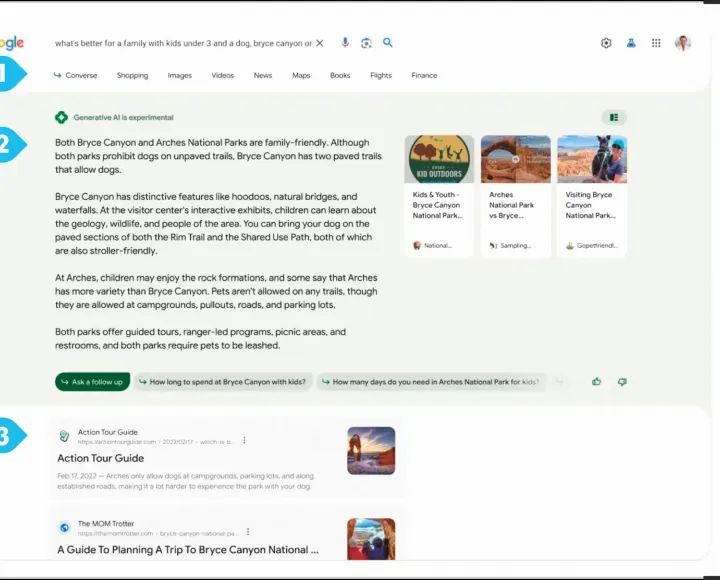The width and height of the screenshot is (720, 580).
Task: Switch to the Maps tab
Action: coord(301,75)
